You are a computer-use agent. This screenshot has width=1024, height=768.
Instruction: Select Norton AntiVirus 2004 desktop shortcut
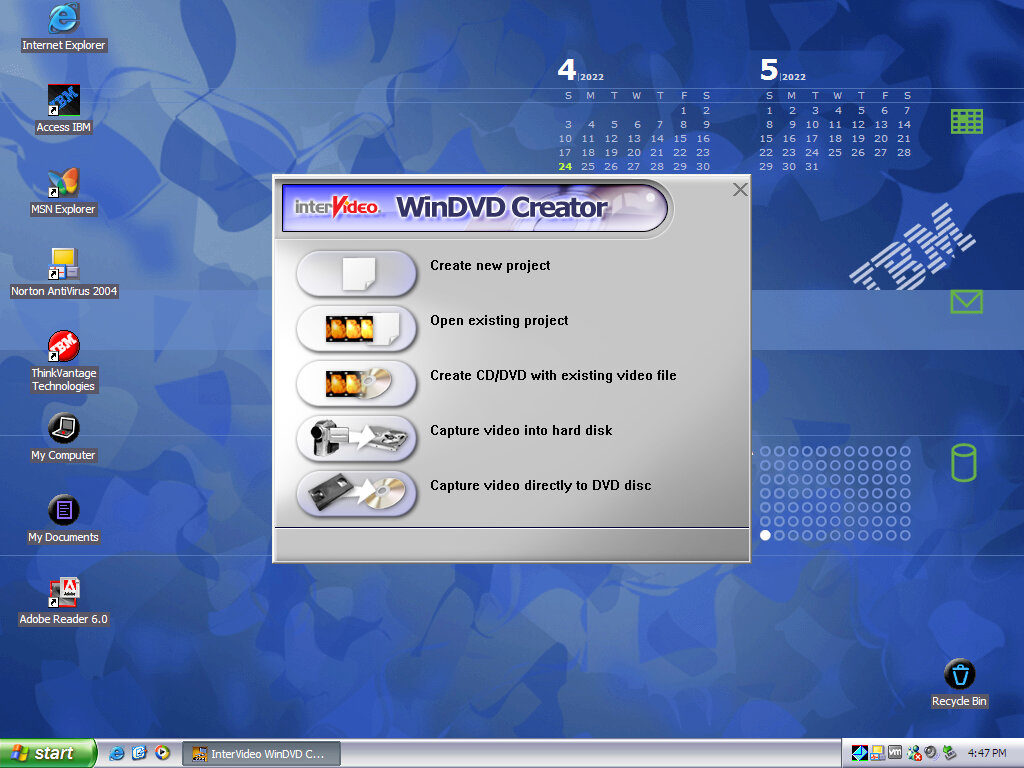click(x=64, y=264)
